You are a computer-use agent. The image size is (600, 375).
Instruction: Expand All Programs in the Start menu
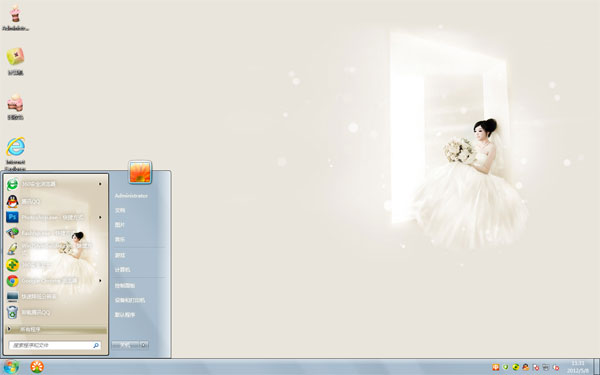(x=55, y=329)
